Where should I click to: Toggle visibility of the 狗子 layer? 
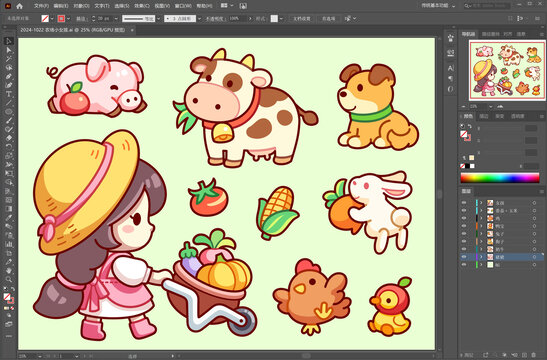click(464, 241)
